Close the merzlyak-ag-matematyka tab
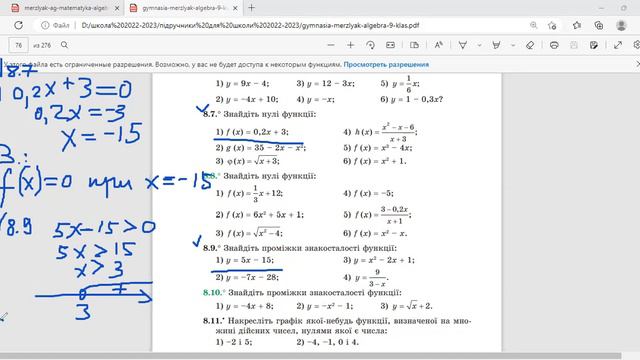The image size is (640, 360). [117, 8]
